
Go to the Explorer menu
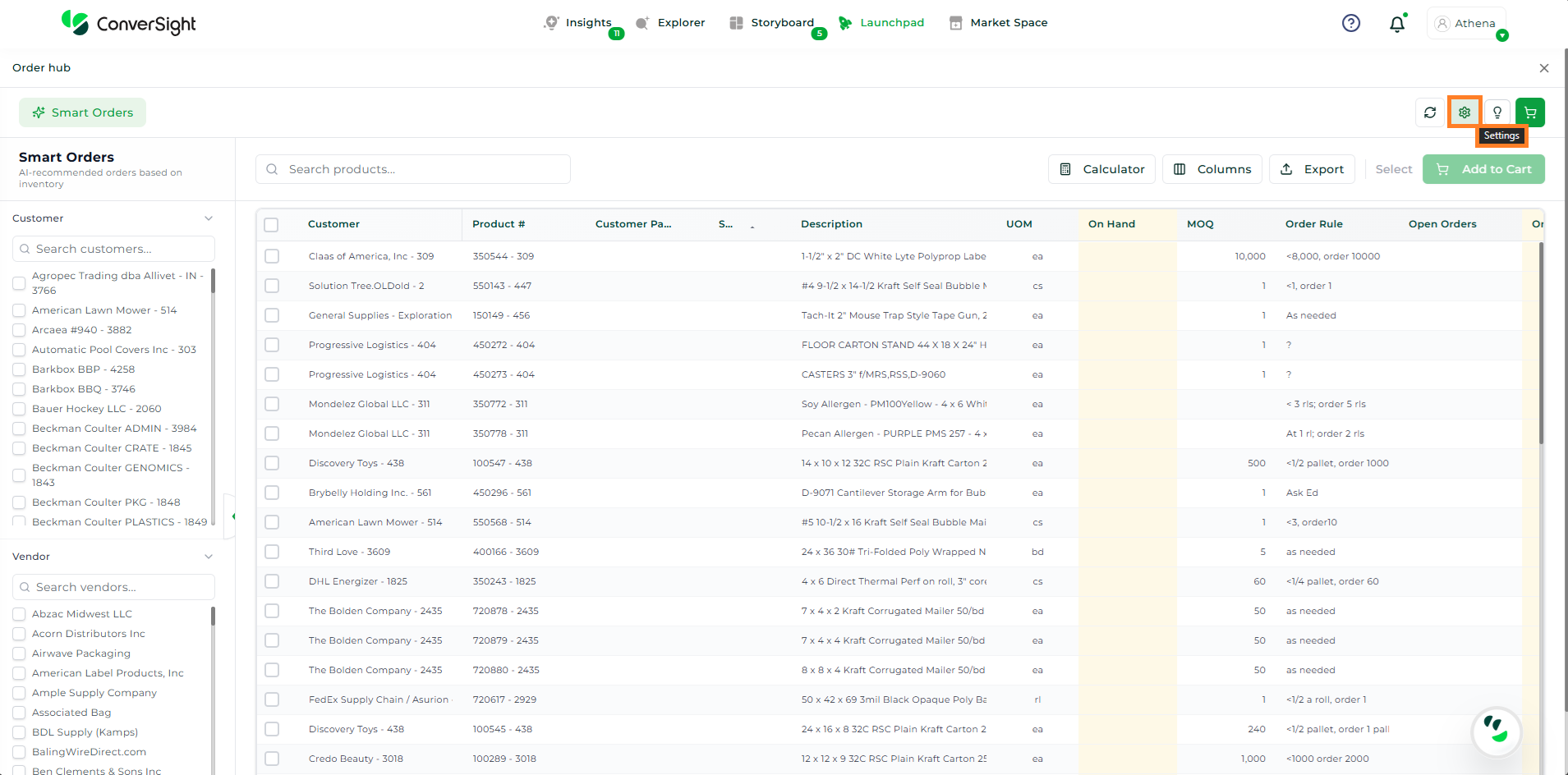coord(670,23)
